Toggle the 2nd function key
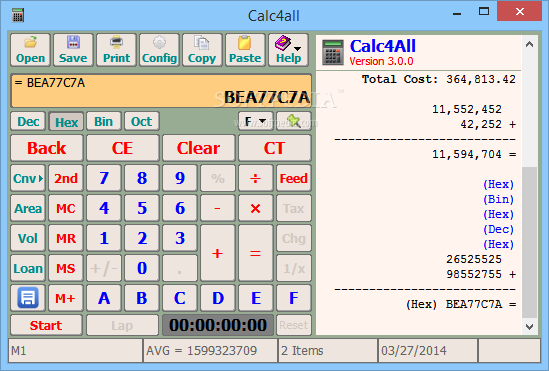Viewport: 549px width, 371px height. pyautogui.click(x=66, y=178)
